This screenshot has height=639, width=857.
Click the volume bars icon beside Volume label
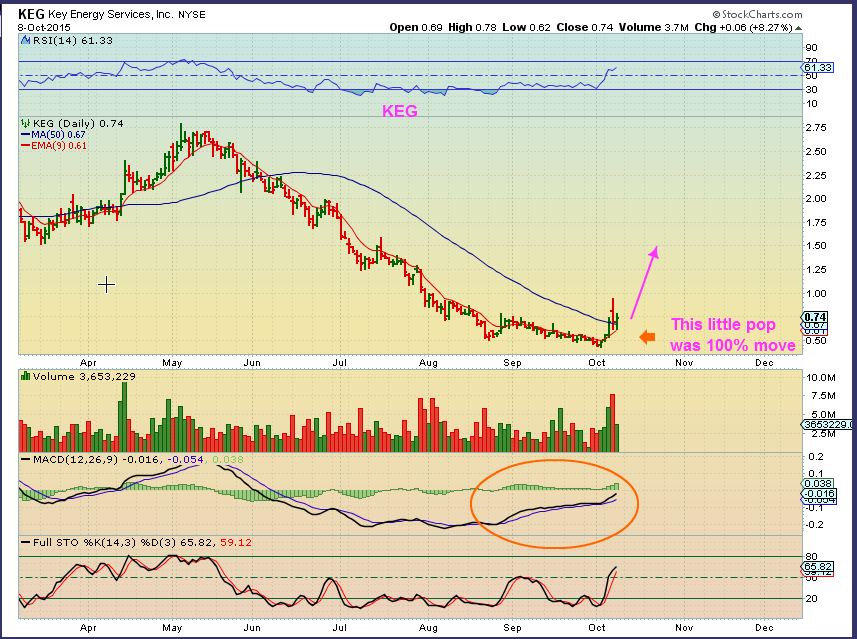[25, 376]
